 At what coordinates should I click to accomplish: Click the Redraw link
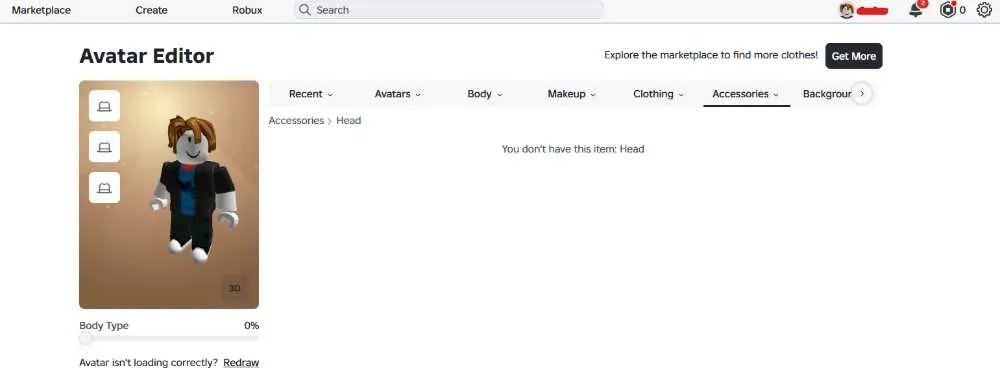coord(241,363)
